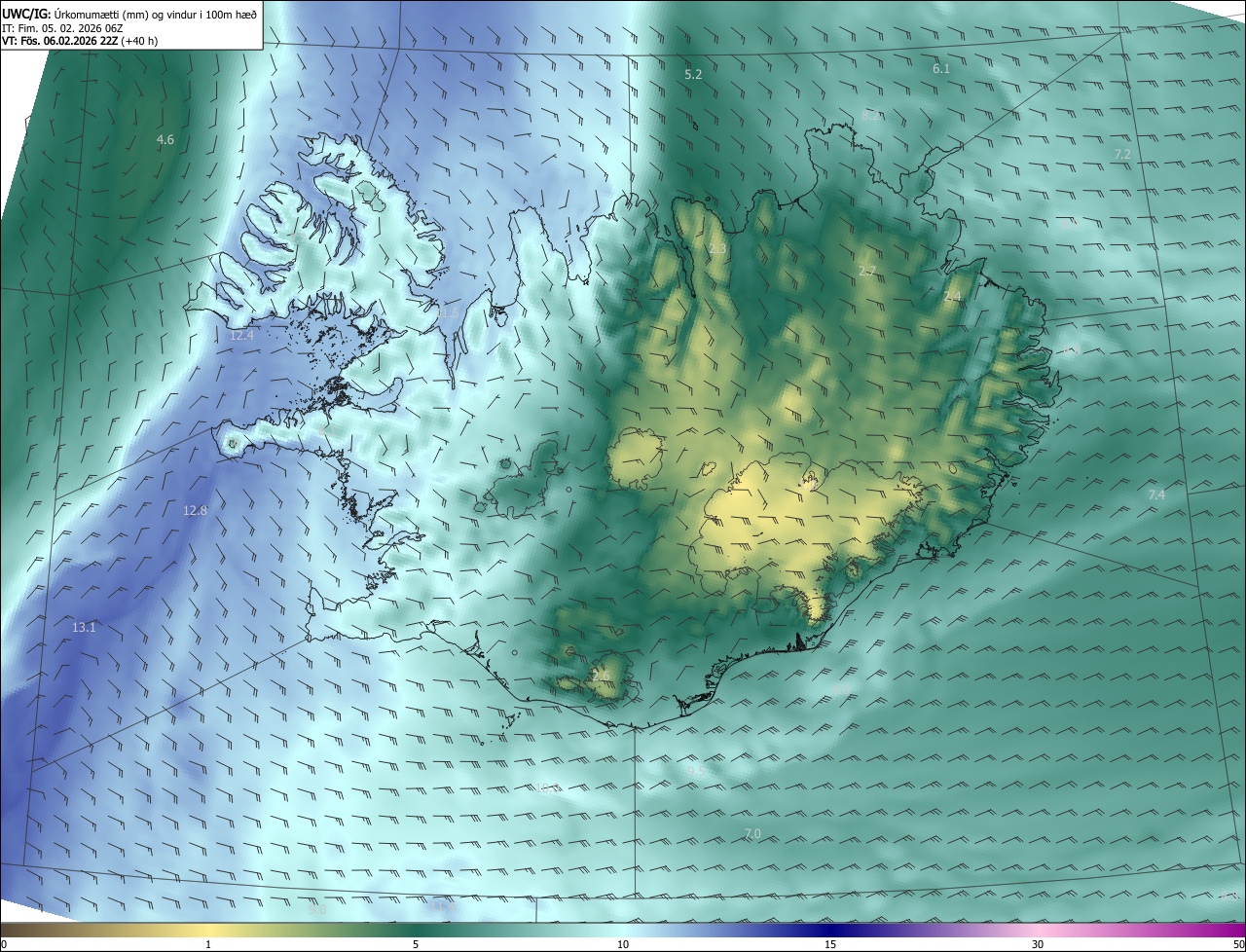
Task: Click the 0 tick on the color scale
Action: (4, 945)
